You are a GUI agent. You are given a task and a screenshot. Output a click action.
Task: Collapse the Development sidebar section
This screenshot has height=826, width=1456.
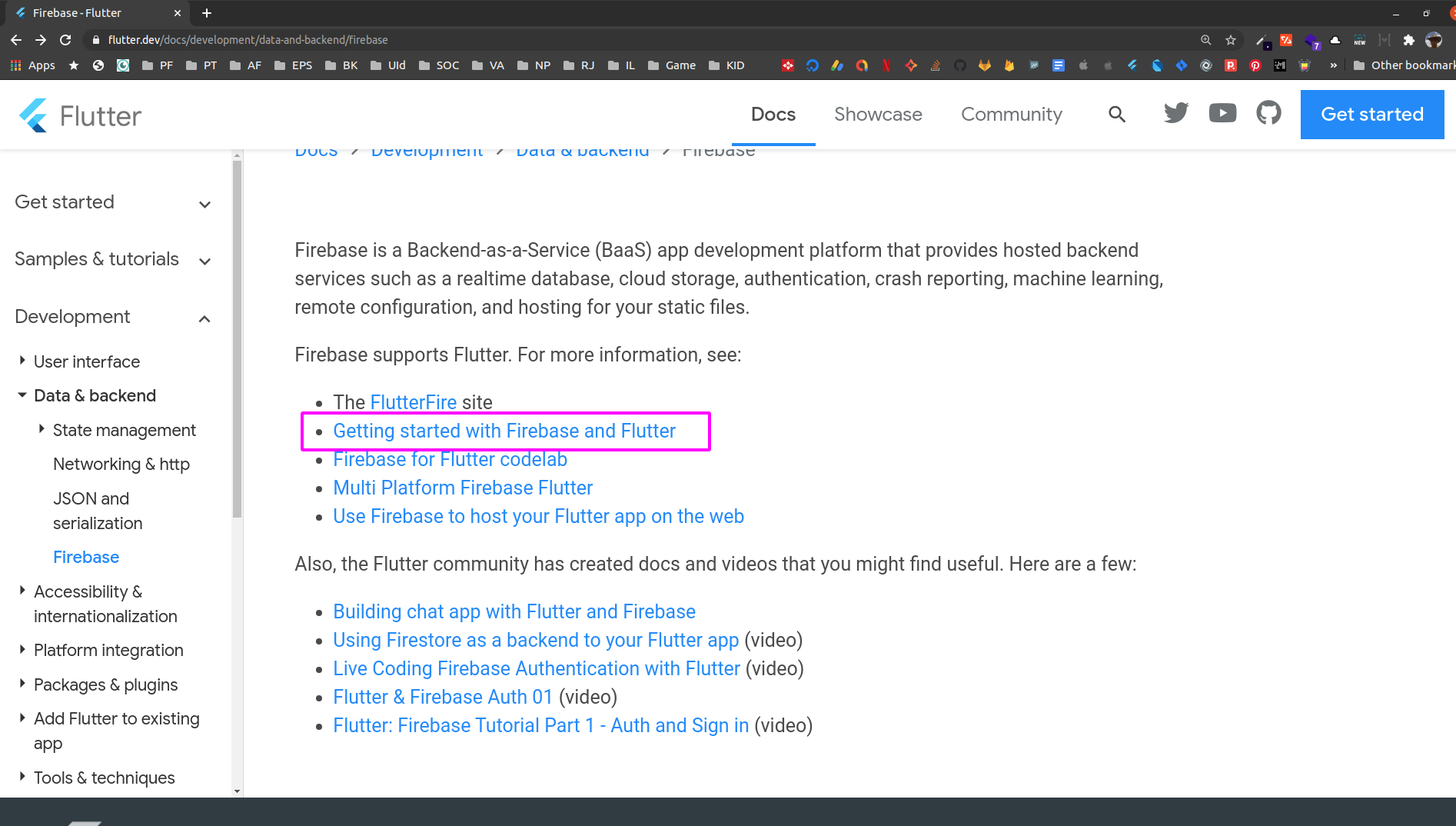pos(113,317)
